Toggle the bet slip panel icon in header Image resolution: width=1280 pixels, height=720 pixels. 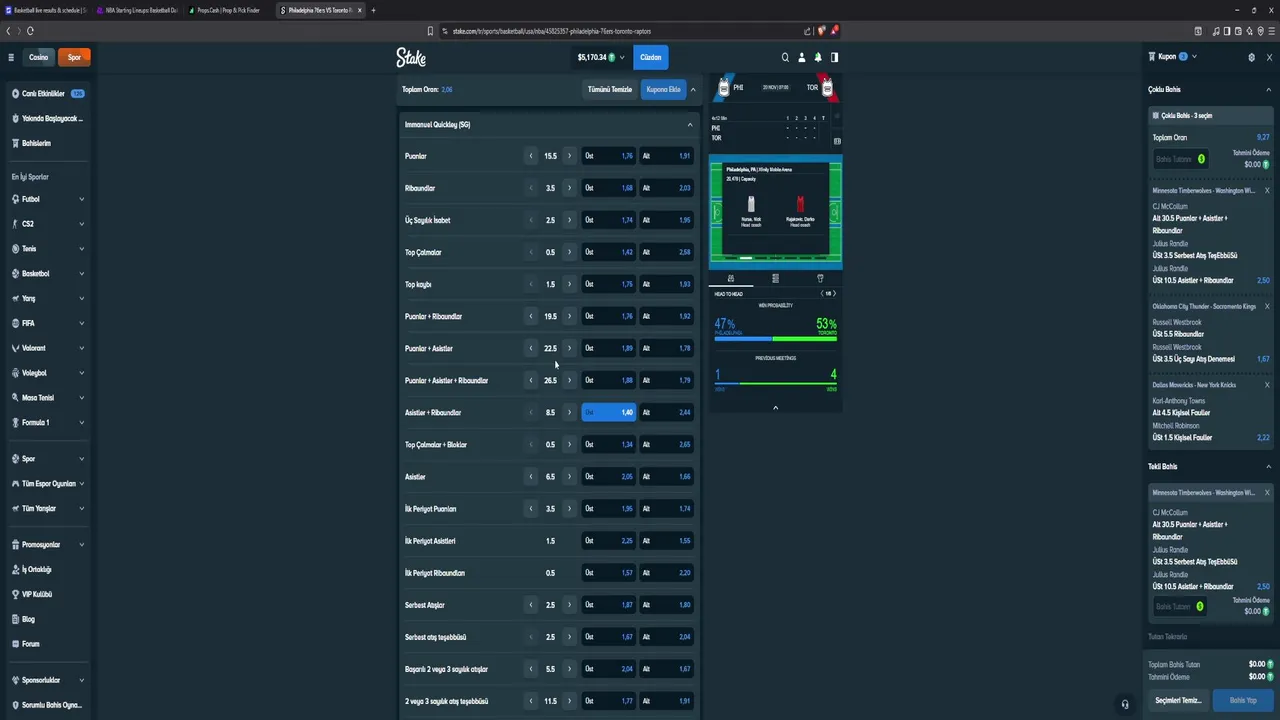click(x=834, y=57)
